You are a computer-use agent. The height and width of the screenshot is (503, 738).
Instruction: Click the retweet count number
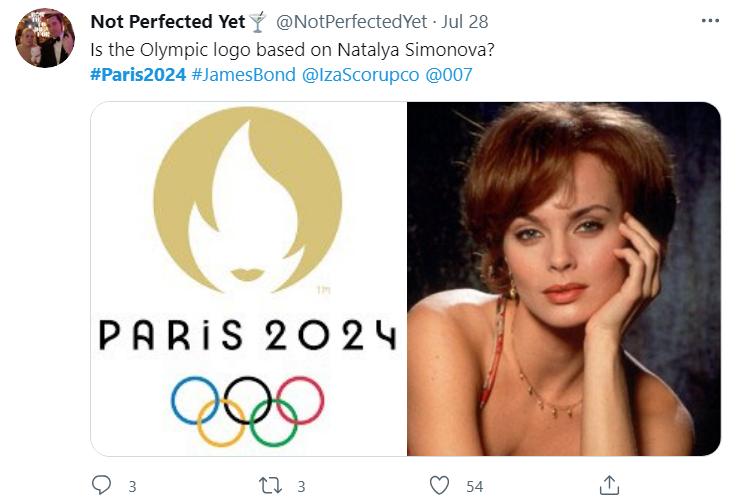[300, 486]
